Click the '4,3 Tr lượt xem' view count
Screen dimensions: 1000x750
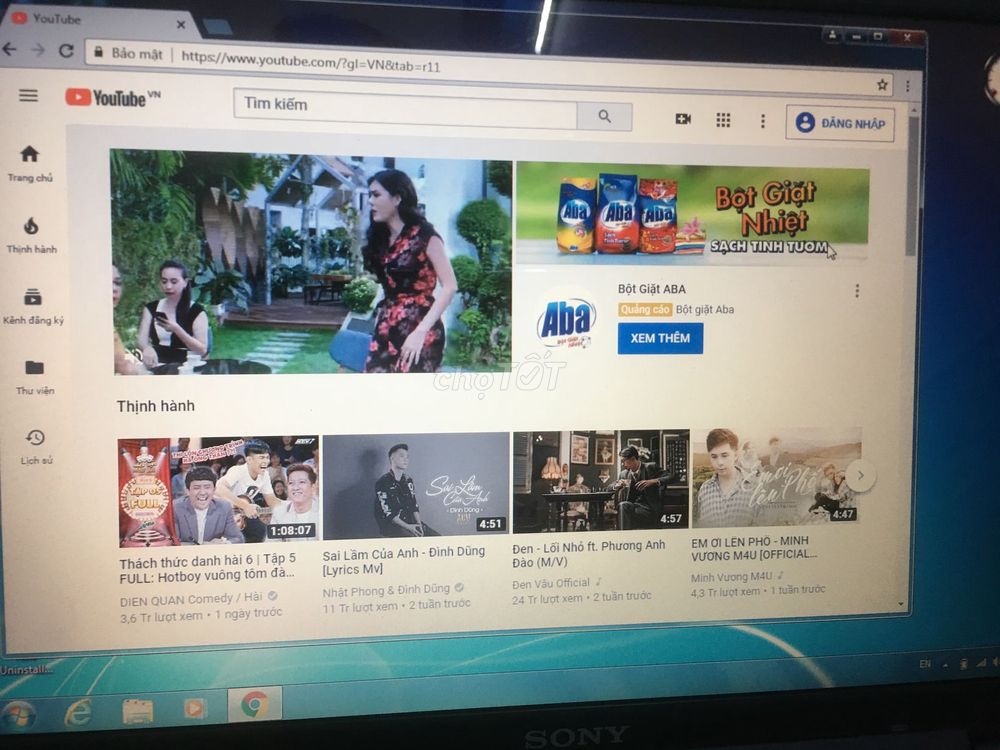(x=728, y=592)
